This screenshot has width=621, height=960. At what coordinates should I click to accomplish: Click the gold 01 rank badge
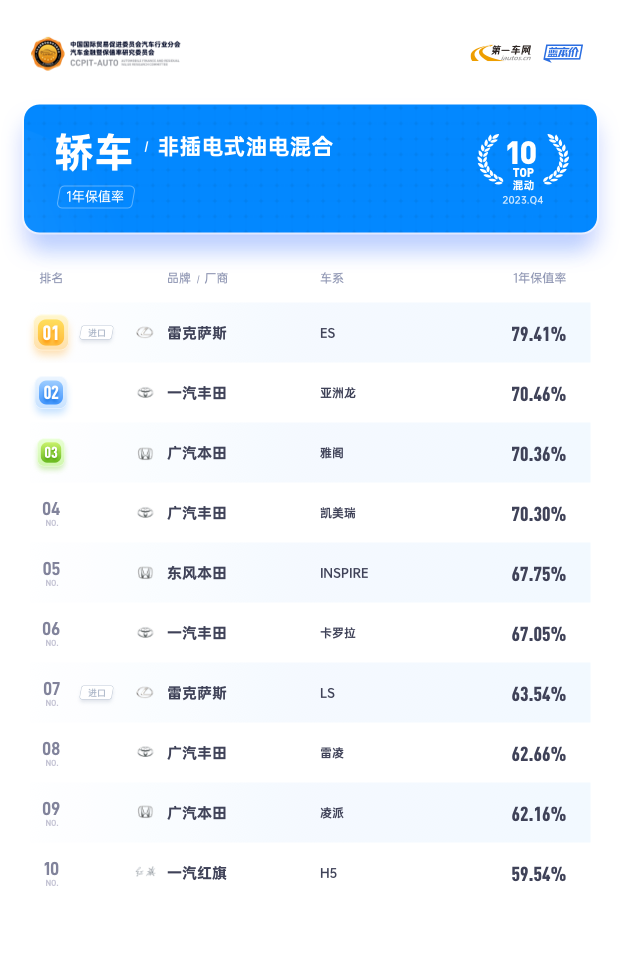(x=51, y=333)
